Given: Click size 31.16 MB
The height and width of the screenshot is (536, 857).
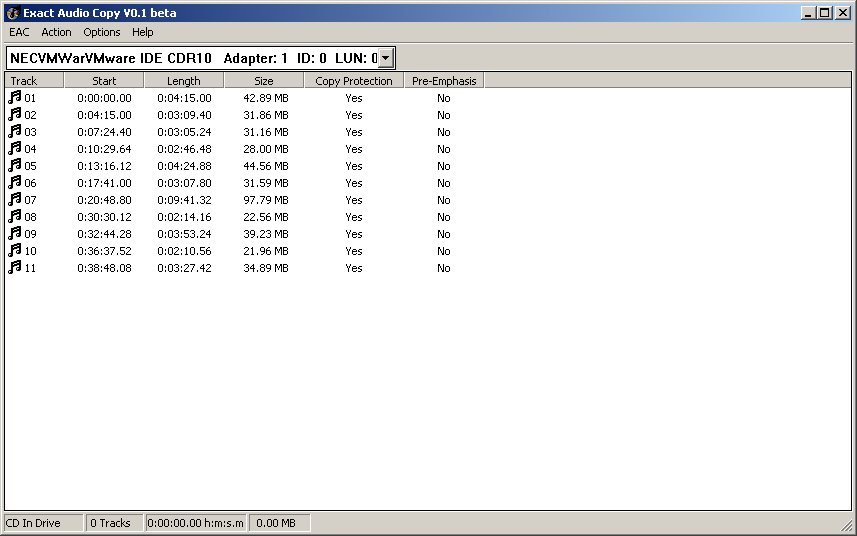Looking at the screenshot, I should click(x=266, y=132).
